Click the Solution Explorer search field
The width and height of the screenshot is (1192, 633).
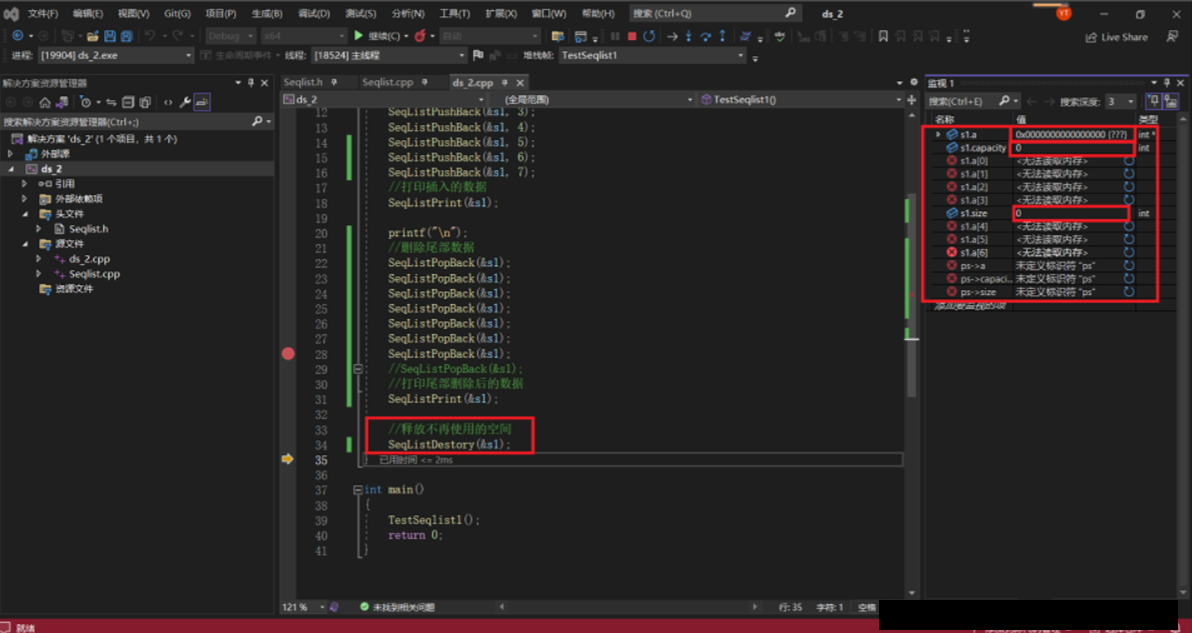coord(137,122)
